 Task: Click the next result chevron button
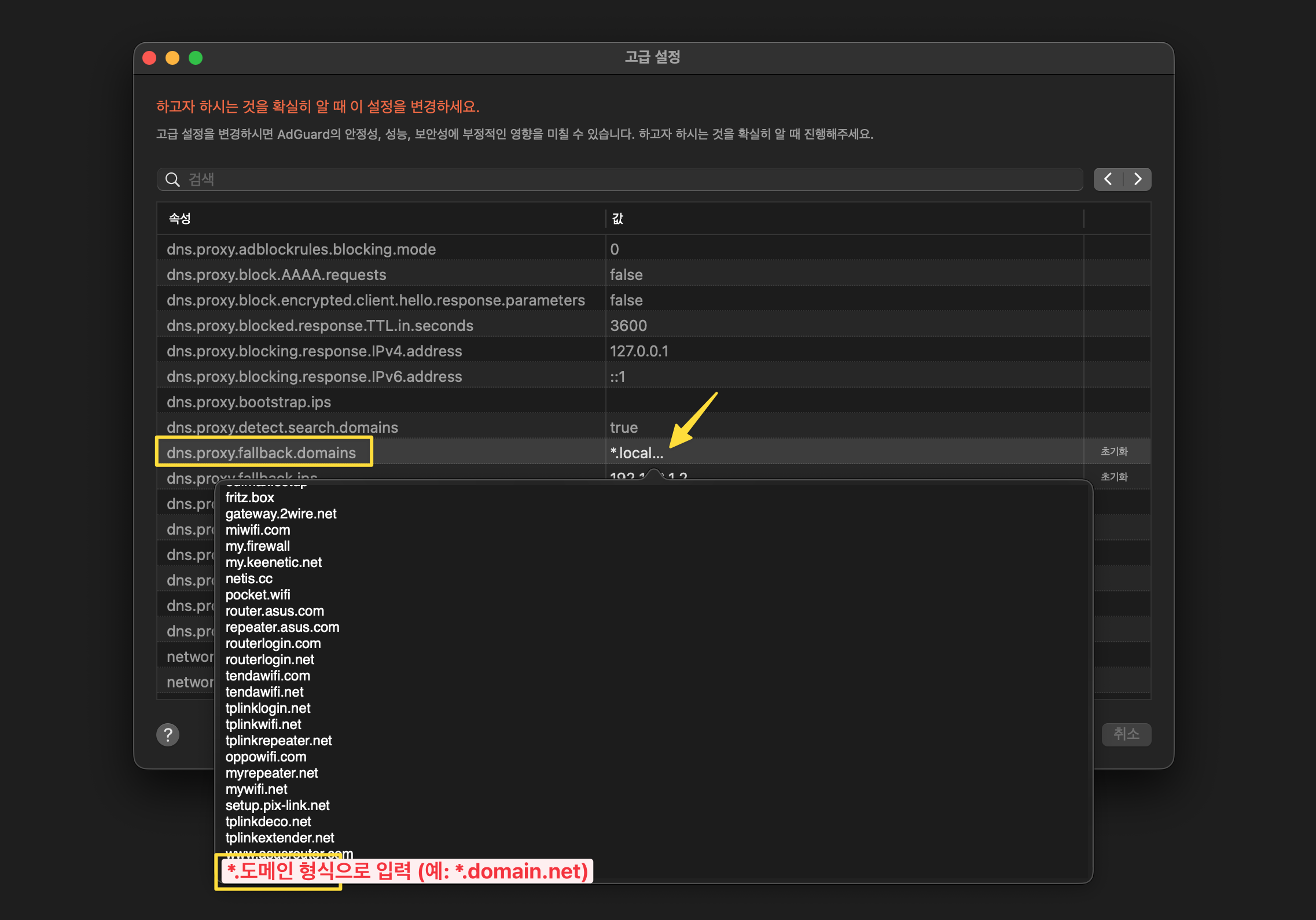(1137, 179)
